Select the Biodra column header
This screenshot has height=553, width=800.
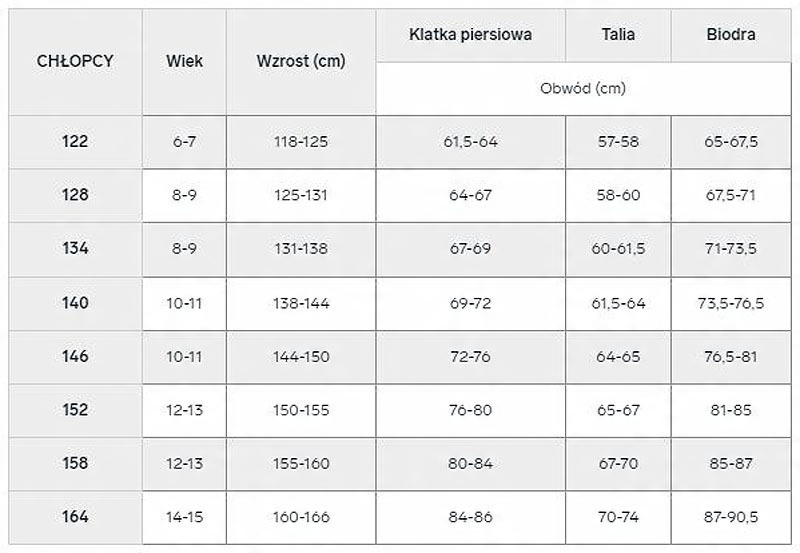pyautogui.click(x=730, y=35)
